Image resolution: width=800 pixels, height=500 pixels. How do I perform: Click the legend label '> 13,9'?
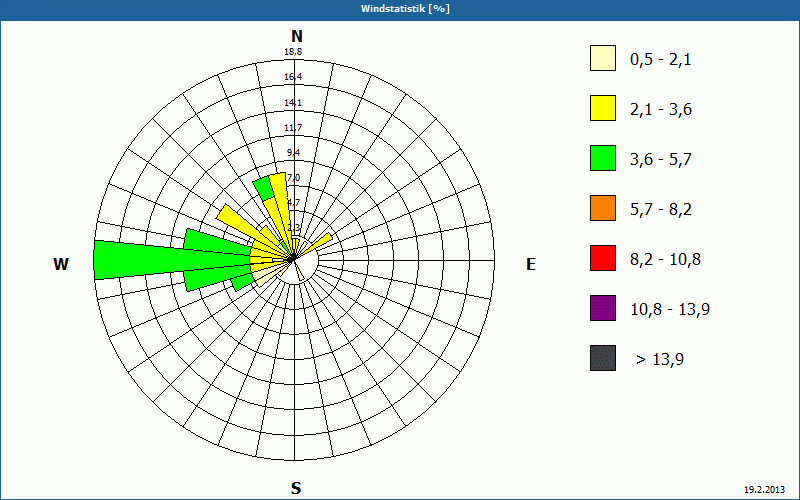(x=660, y=360)
